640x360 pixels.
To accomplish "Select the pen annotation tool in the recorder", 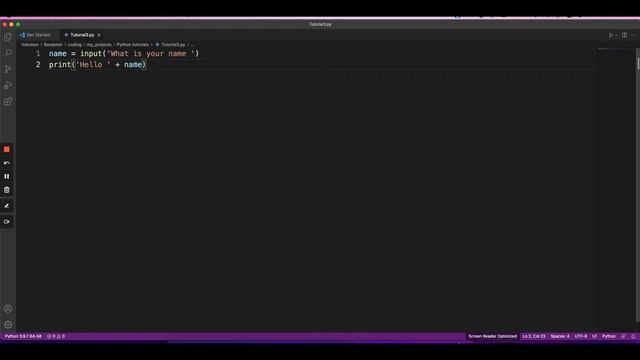I will point(7,206).
